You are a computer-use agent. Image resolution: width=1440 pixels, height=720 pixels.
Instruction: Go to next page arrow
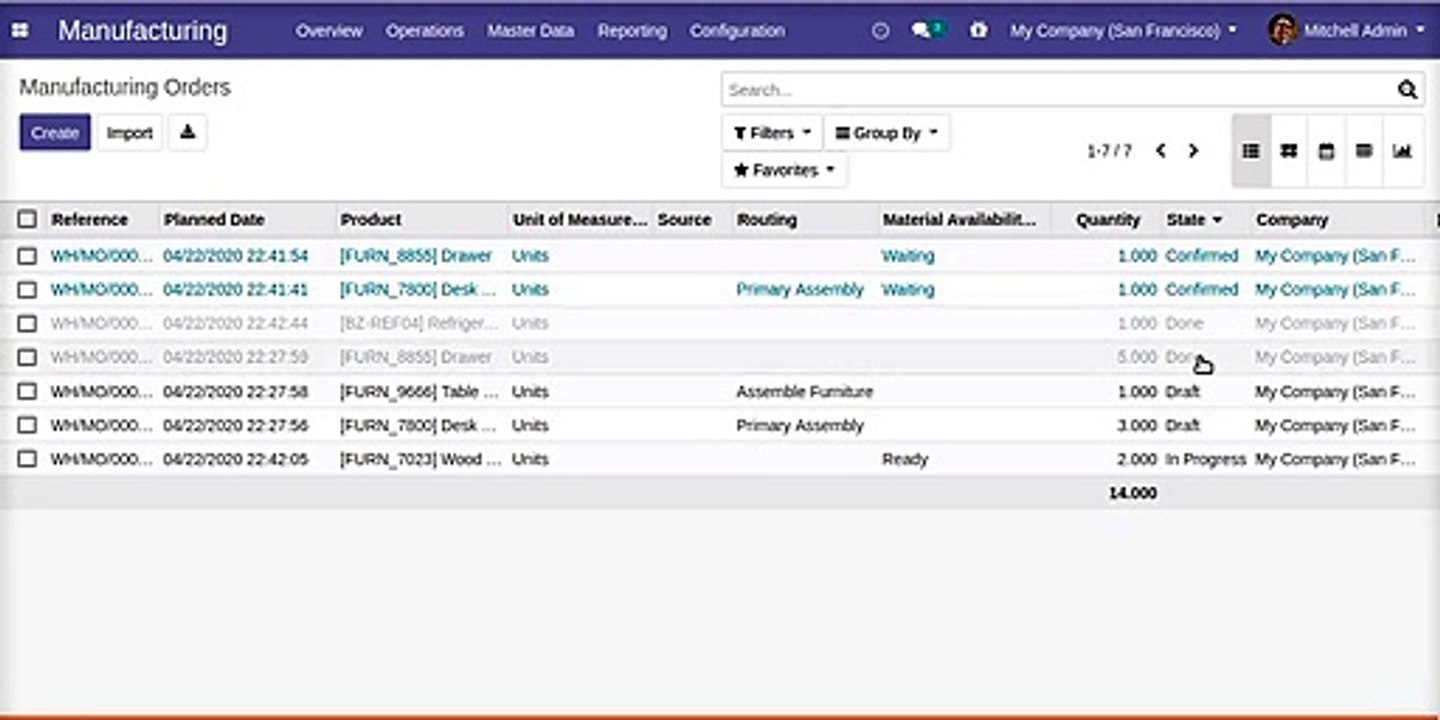pos(1193,151)
